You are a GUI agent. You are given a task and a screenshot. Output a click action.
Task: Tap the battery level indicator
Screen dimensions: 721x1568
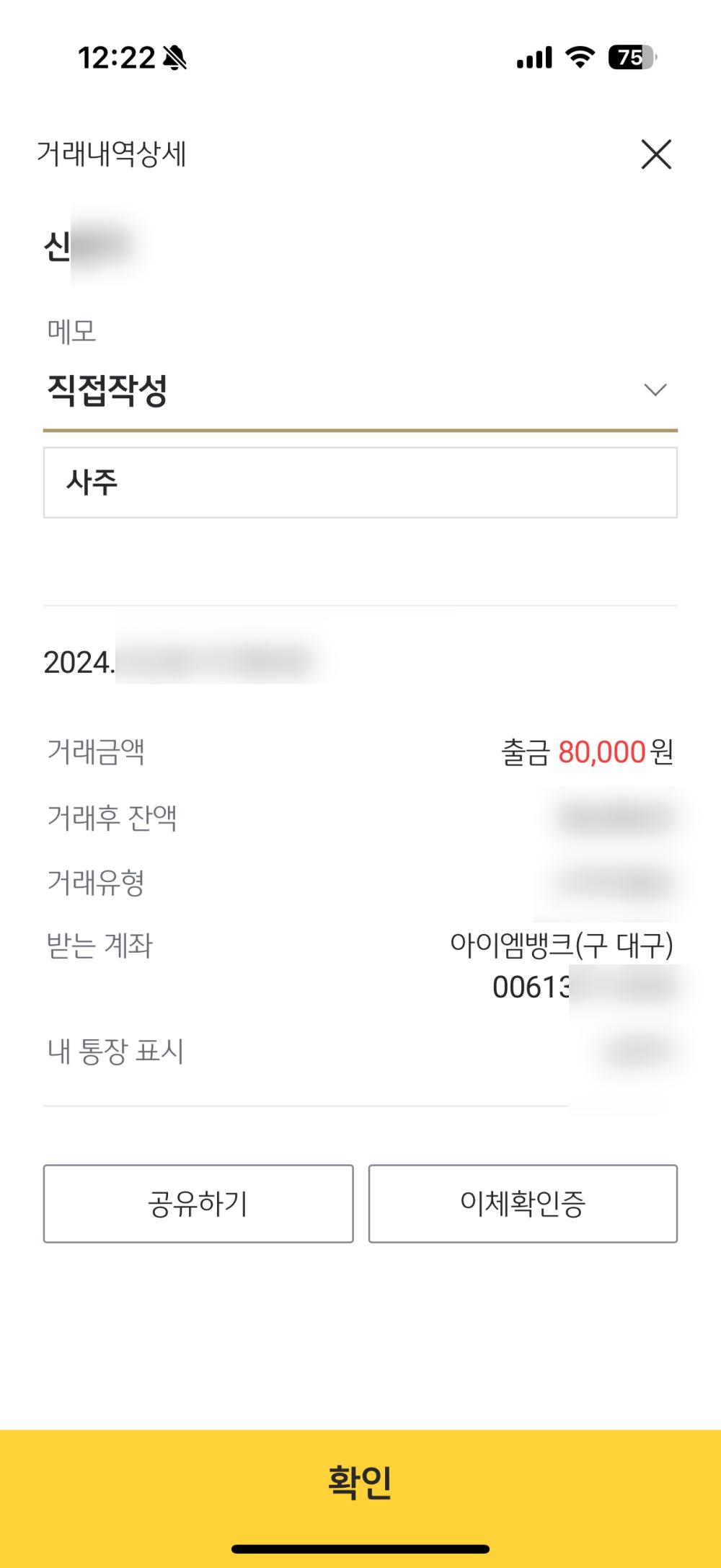tap(632, 57)
